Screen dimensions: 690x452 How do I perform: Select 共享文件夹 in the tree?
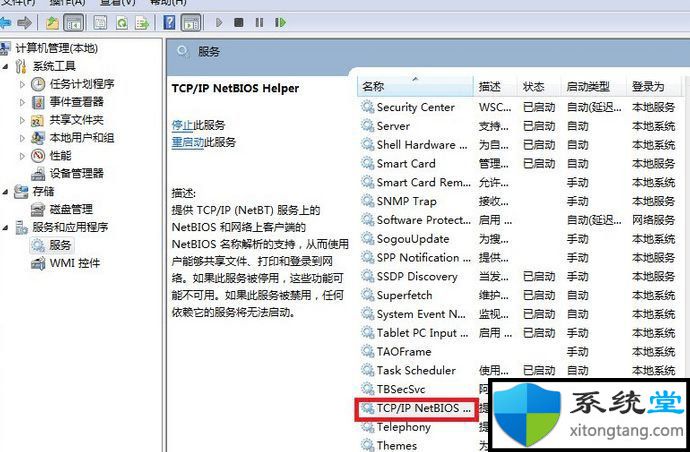point(77,120)
